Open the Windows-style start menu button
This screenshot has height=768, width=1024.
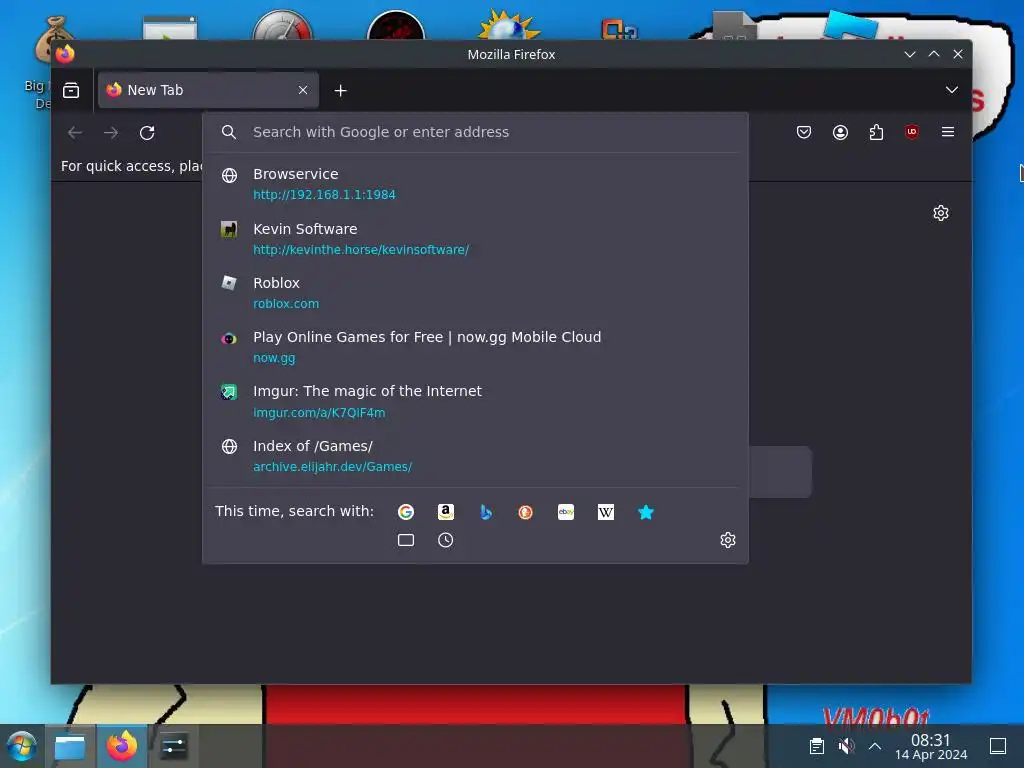pyautogui.click(x=22, y=746)
